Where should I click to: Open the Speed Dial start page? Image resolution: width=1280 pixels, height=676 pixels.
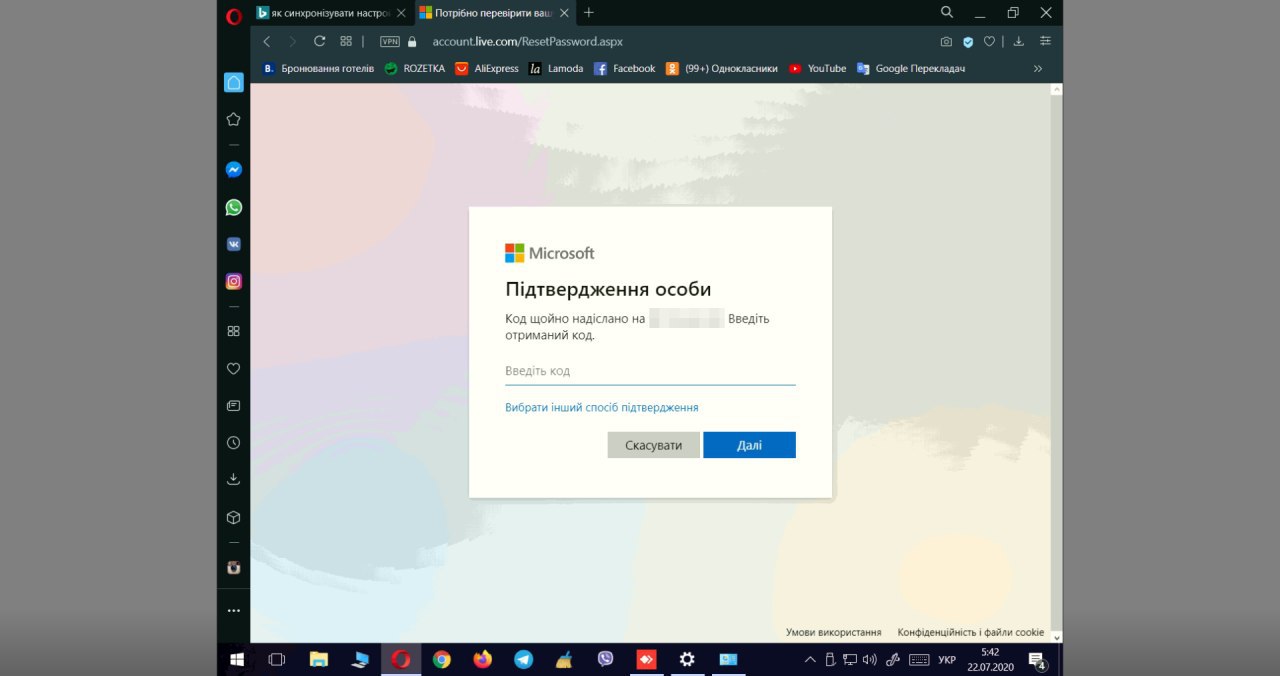[x=346, y=41]
